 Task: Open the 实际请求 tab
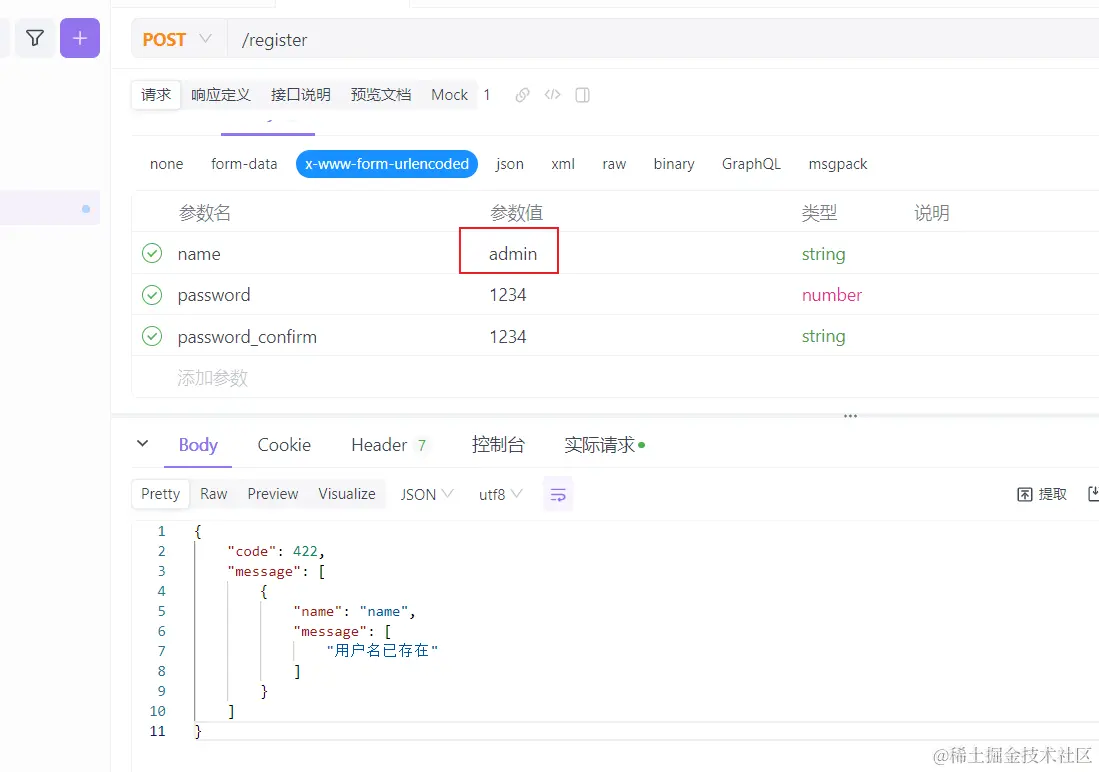pyautogui.click(x=604, y=445)
